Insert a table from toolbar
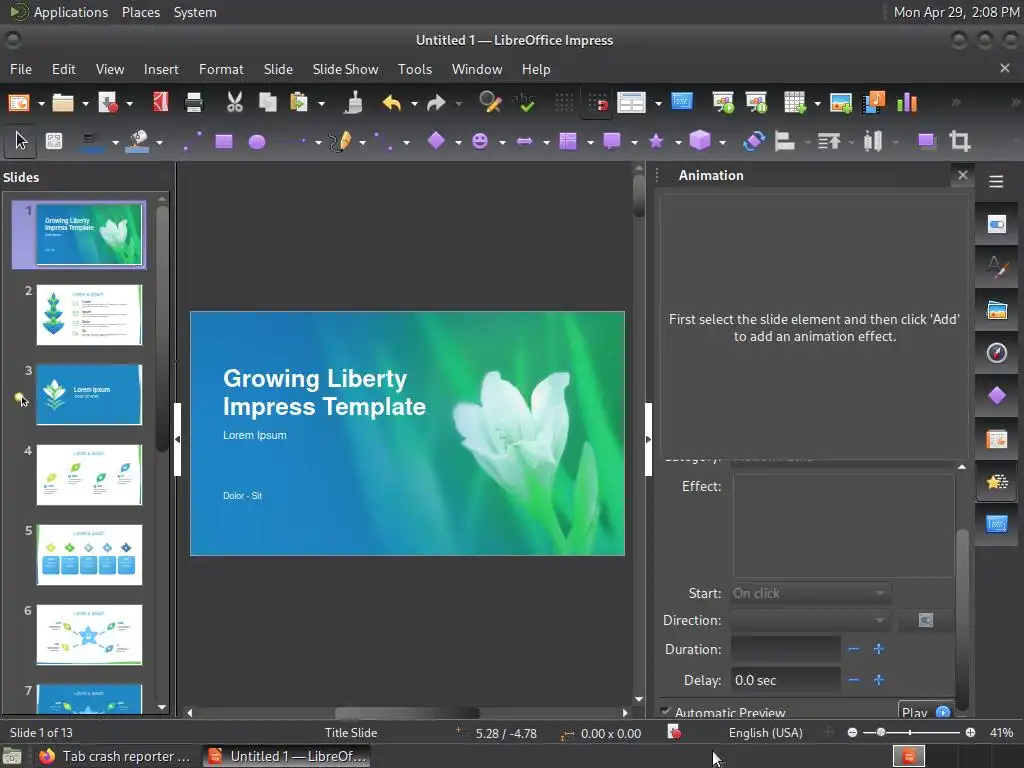 [795, 103]
